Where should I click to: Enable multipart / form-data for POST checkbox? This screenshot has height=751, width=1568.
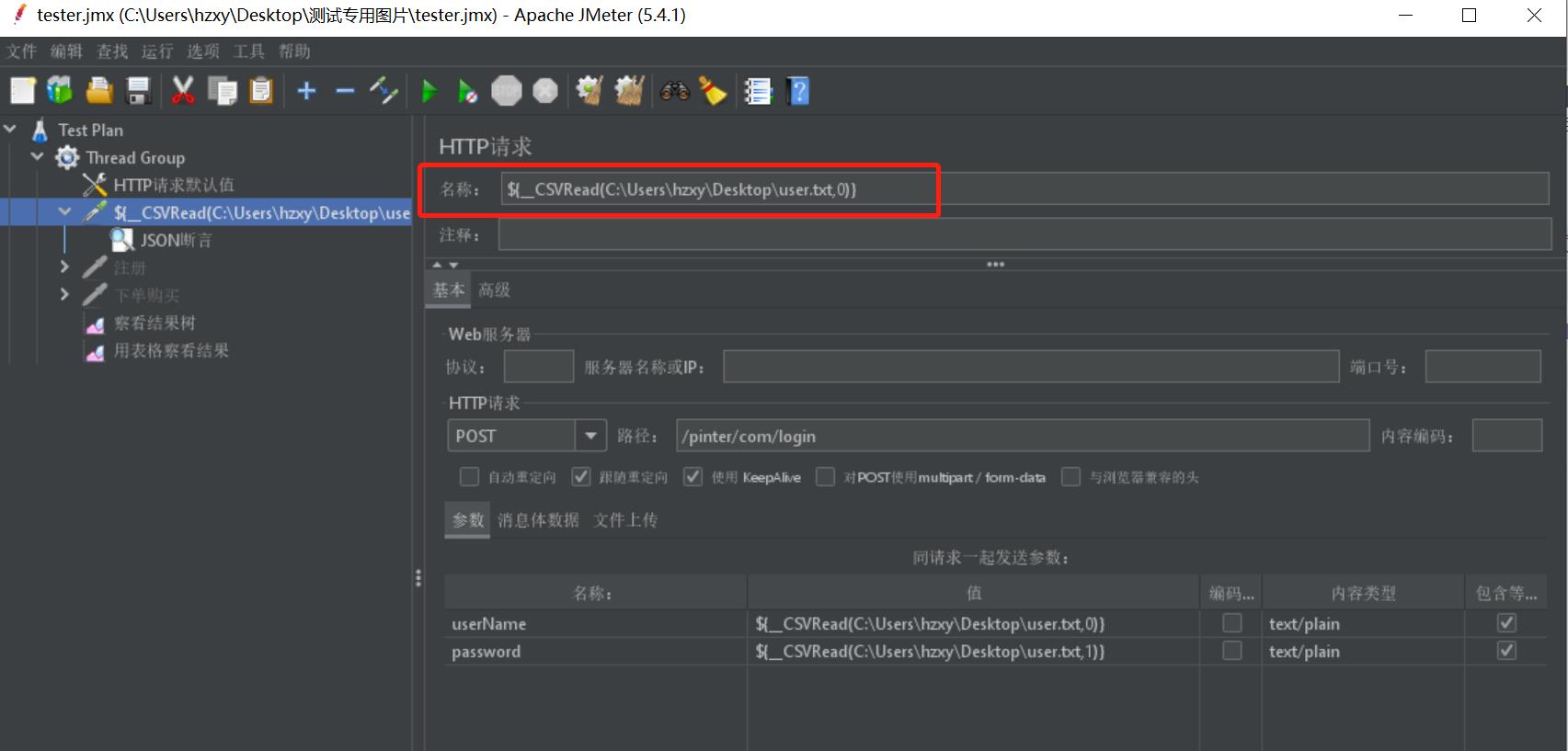(x=825, y=476)
